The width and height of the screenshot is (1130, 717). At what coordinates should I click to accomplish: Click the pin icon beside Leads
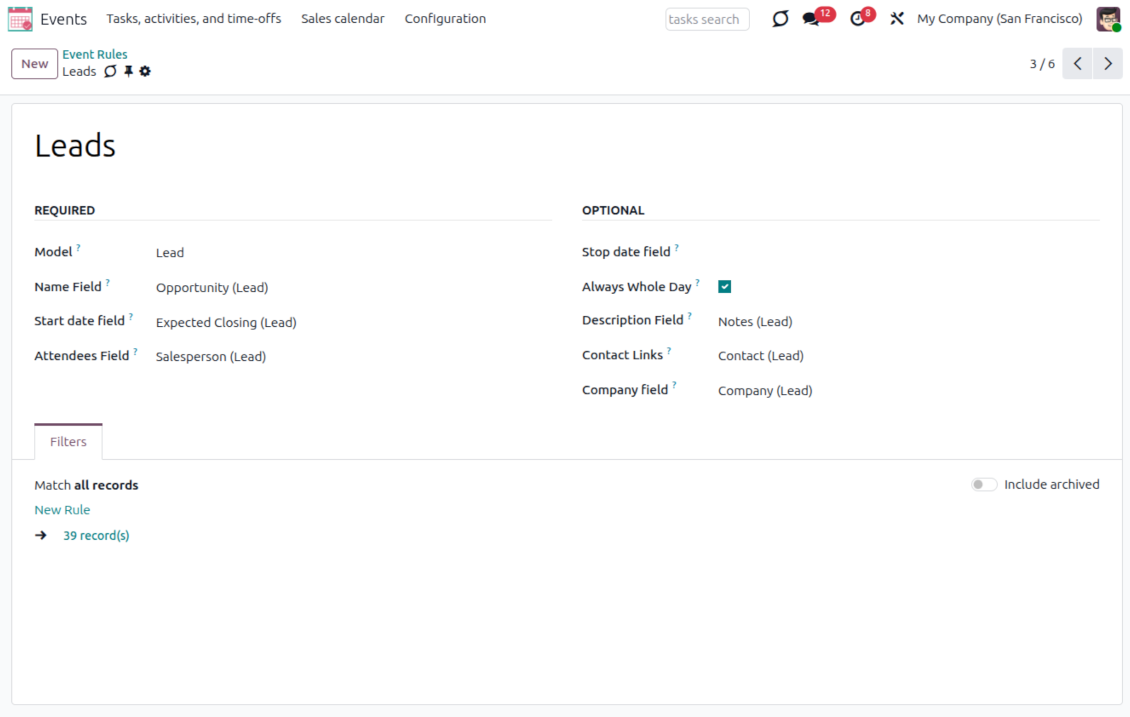pyautogui.click(x=128, y=71)
